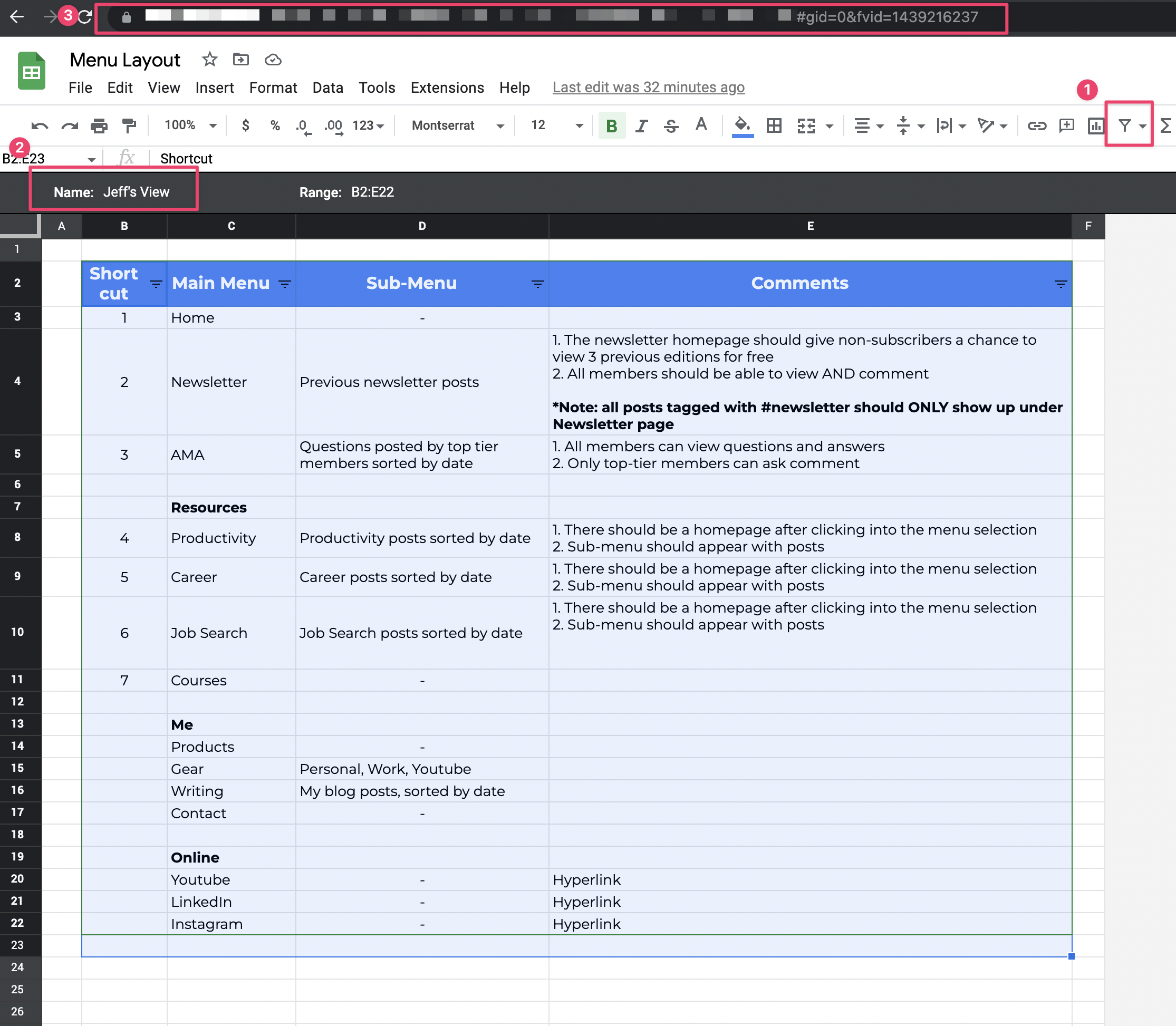Screen dimensions: 1176x1026
Task: Open the Extensions menu
Action: coord(447,88)
